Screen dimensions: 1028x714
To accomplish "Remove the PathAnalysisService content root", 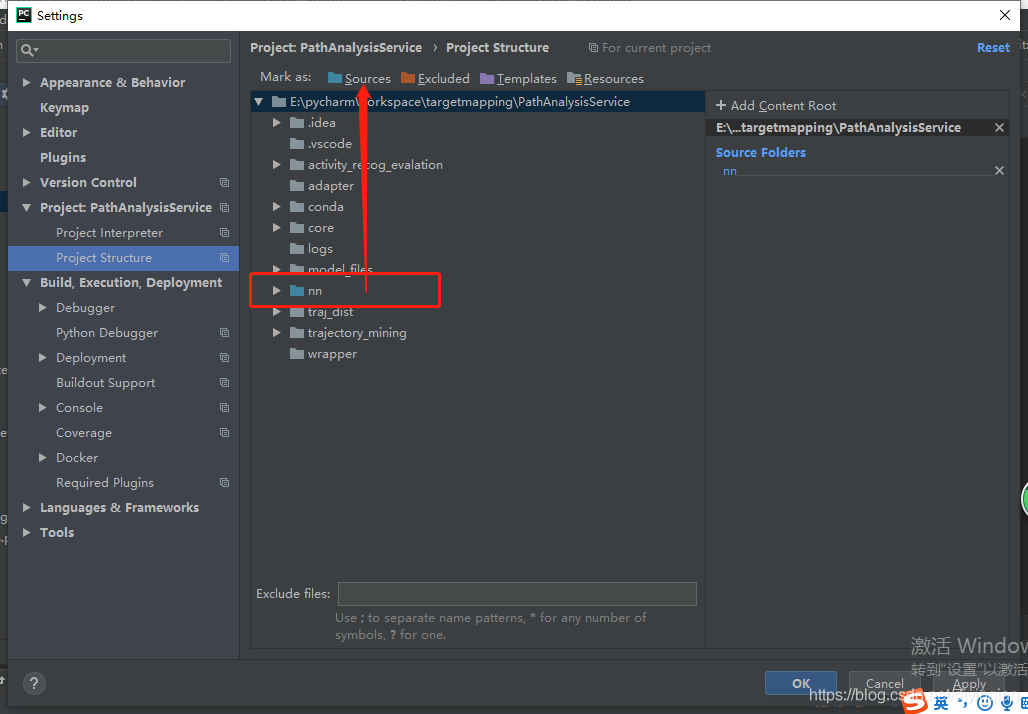I will (999, 128).
